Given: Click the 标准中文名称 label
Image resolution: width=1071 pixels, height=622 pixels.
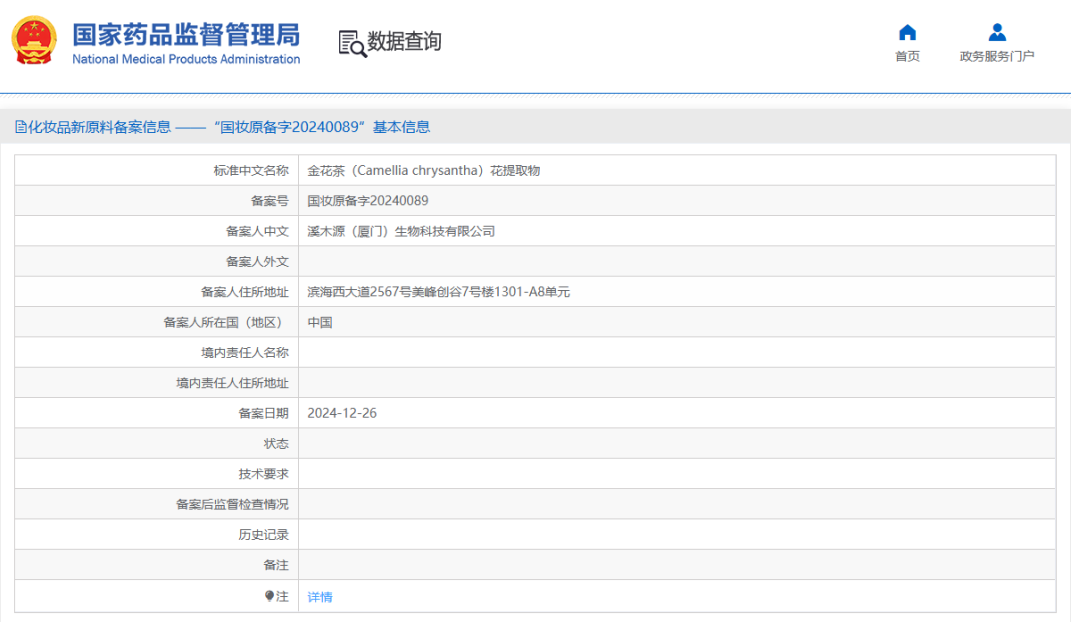Looking at the screenshot, I should [251, 171].
